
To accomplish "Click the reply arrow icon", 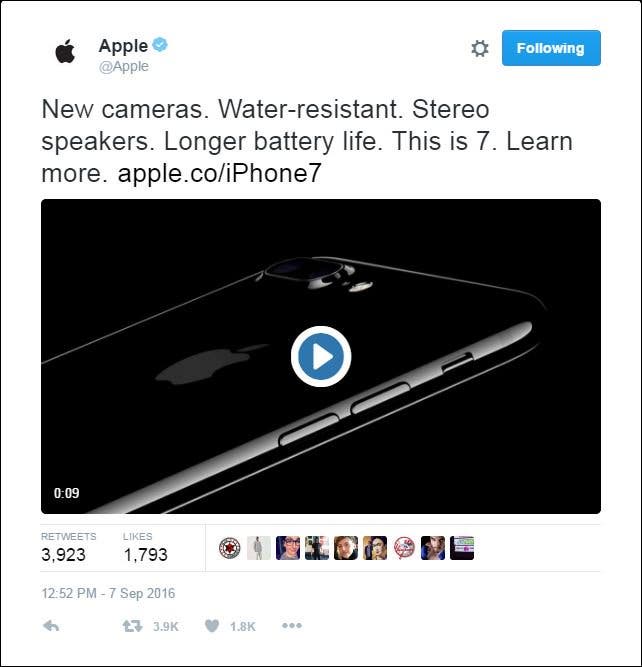I will [x=51, y=626].
